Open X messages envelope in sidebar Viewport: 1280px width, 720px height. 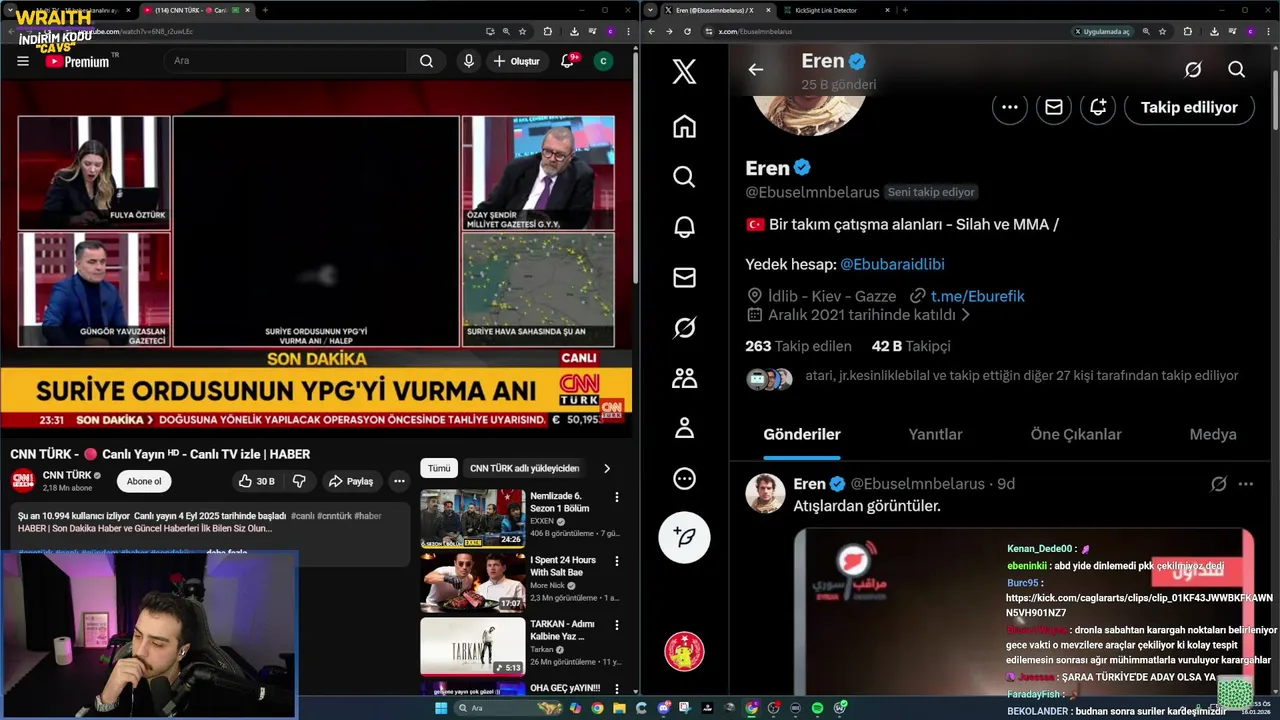(684, 277)
